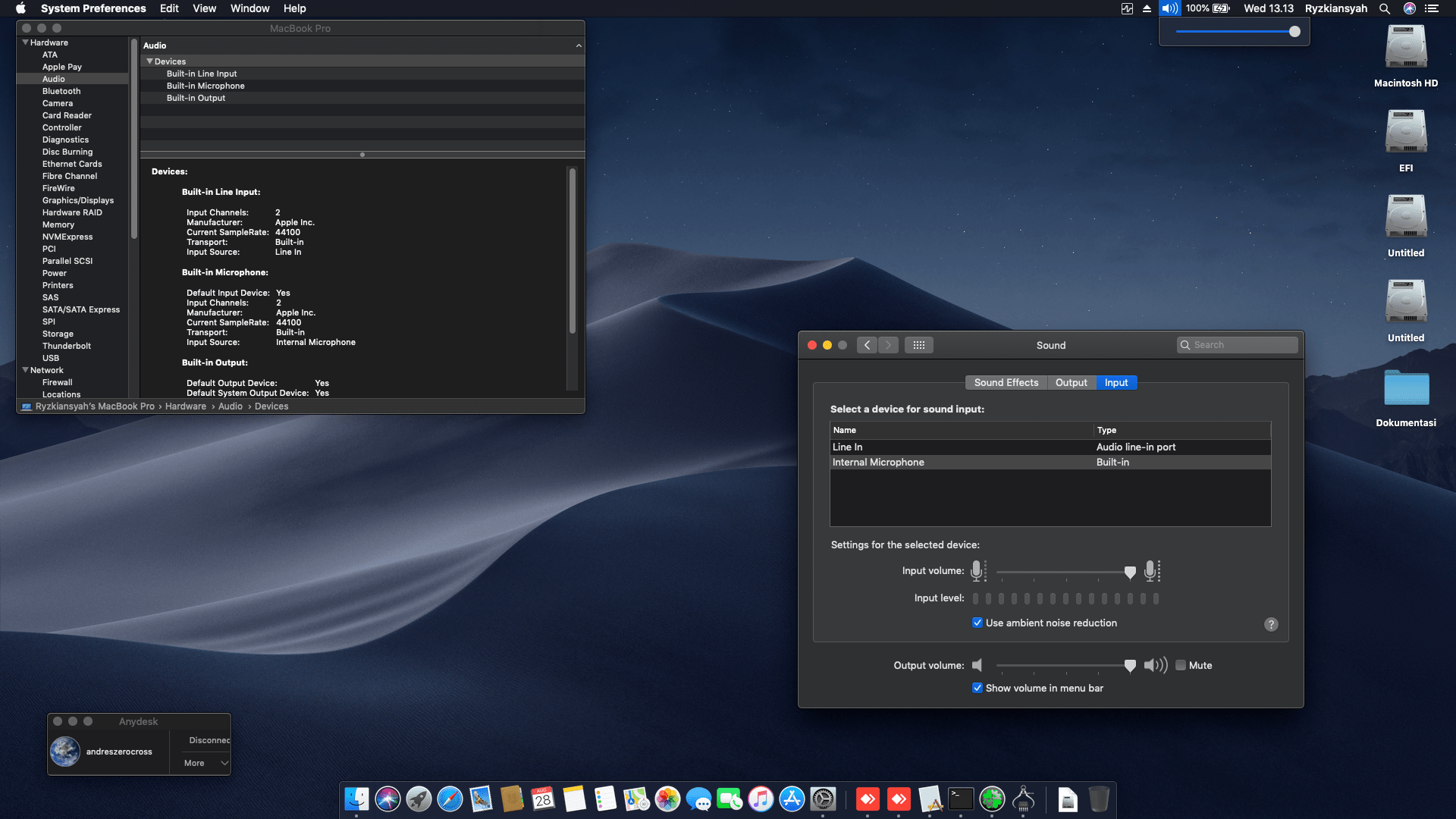Click the Disconnect button in Anydesk
The height and width of the screenshot is (819, 1456).
pos(209,740)
